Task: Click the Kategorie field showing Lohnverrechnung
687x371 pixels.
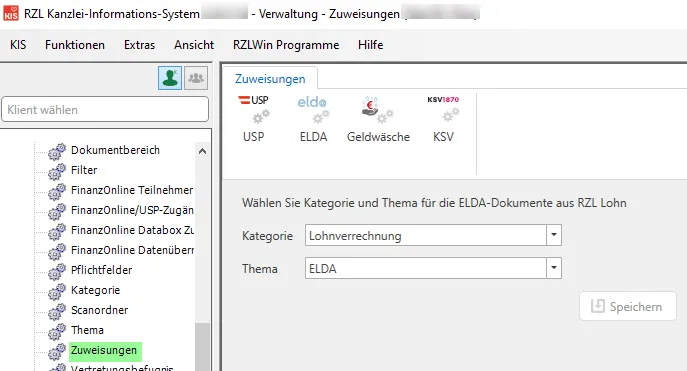Action: [x=426, y=235]
